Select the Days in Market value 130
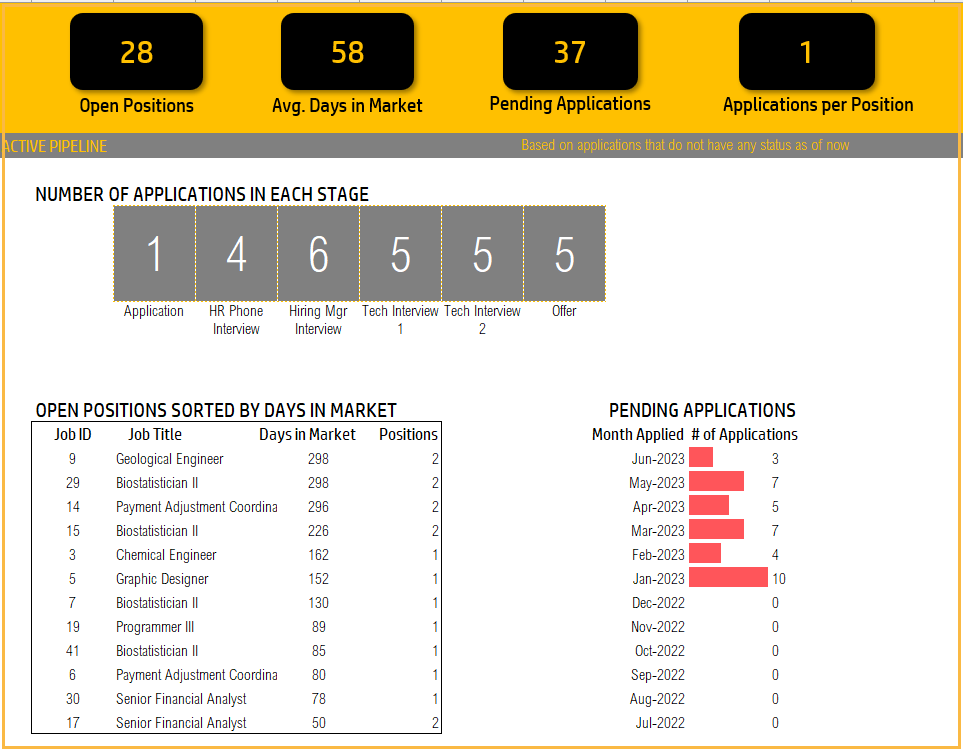This screenshot has height=751, width=963. point(318,603)
